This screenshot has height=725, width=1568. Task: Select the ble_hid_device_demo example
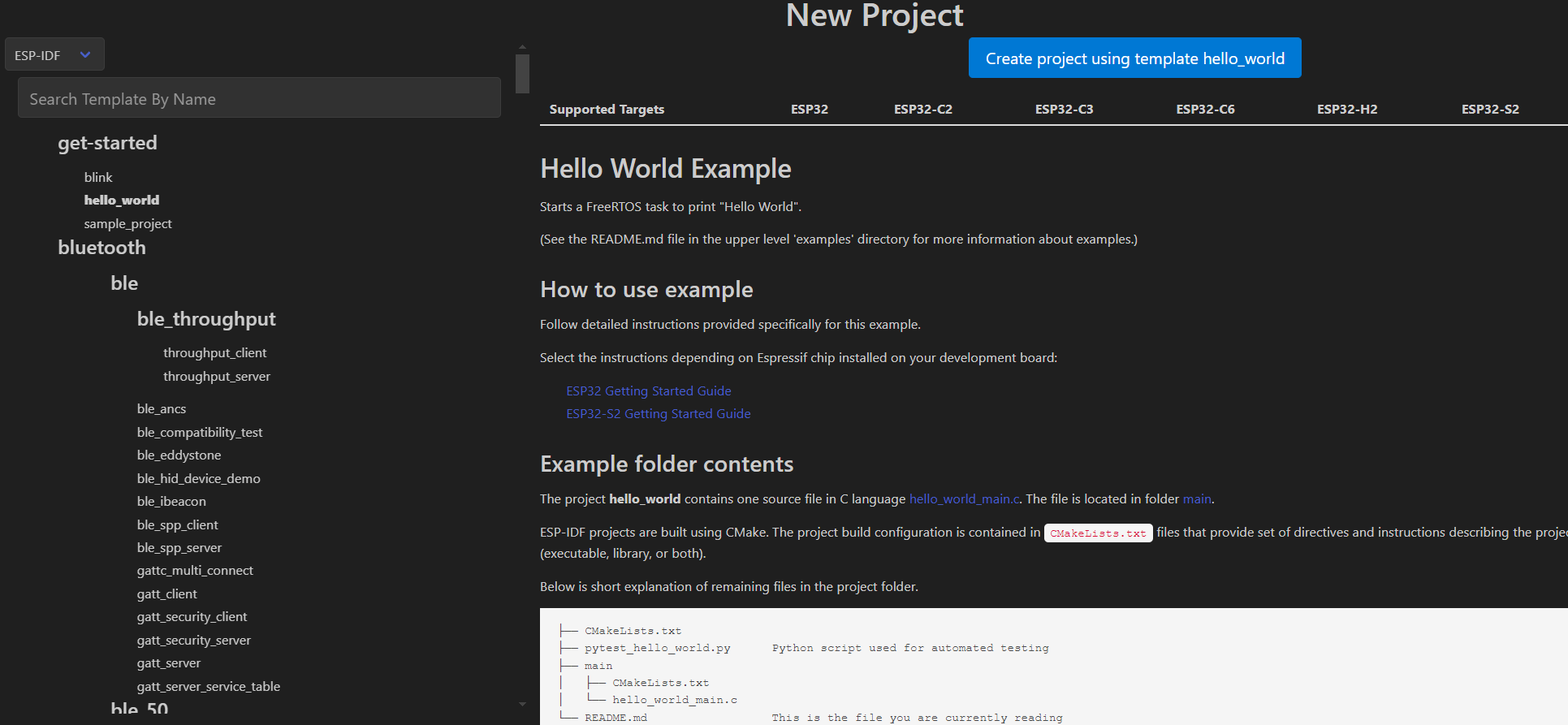tap(198, 478)
